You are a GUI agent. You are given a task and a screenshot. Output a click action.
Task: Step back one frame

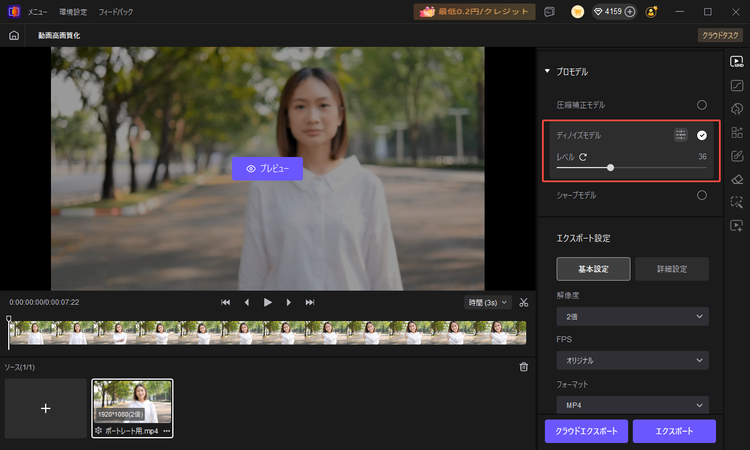coord(247,302)
